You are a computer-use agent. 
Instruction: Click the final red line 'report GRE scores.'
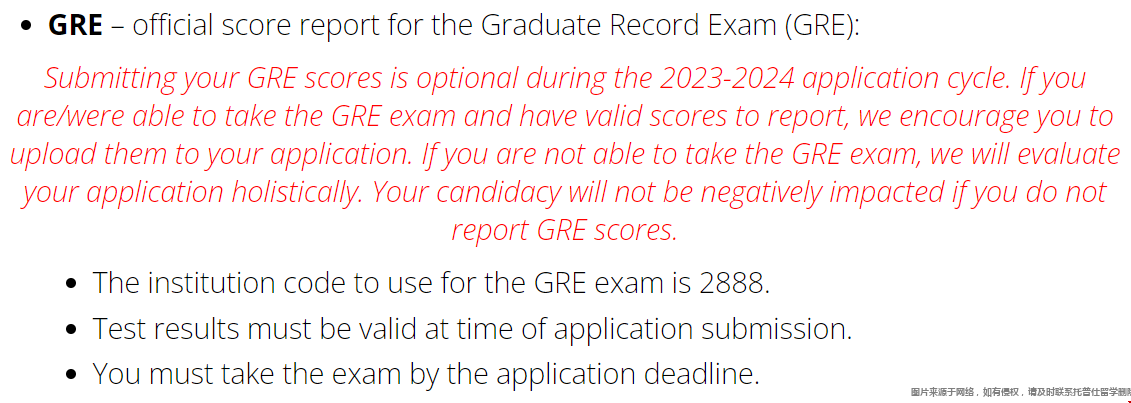565,231
